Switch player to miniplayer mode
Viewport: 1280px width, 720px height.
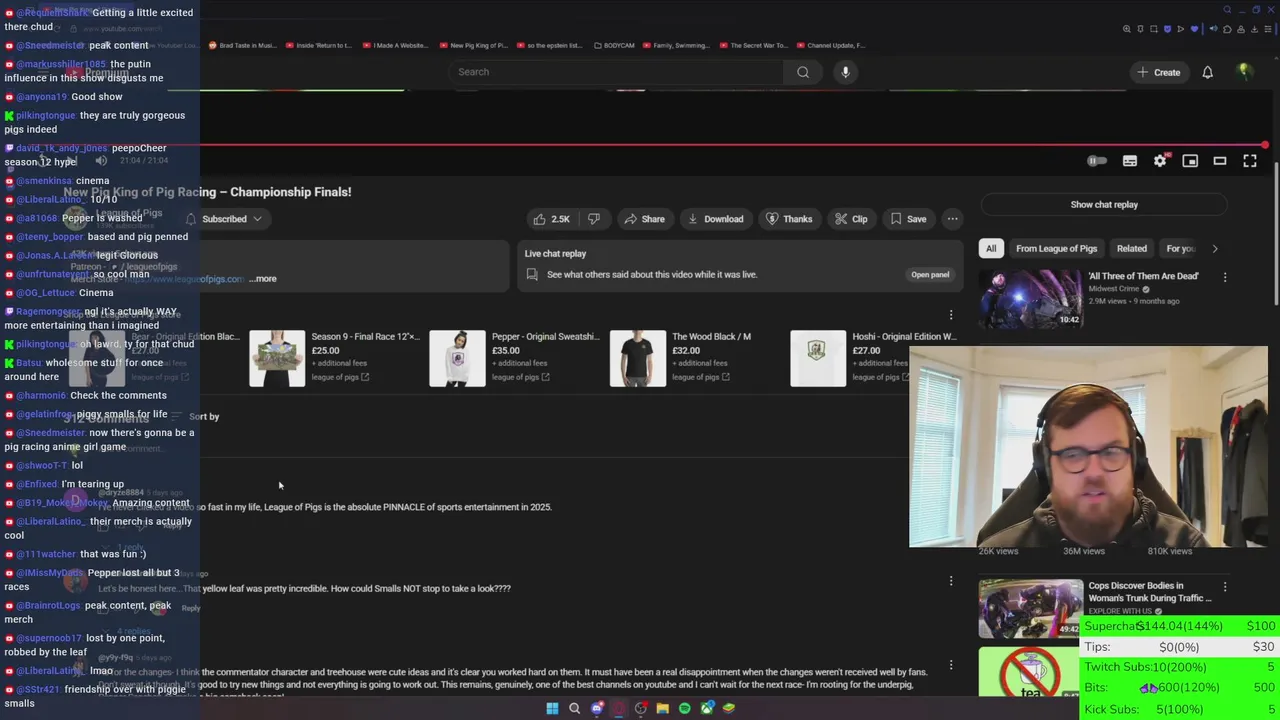coord(1190,161)
